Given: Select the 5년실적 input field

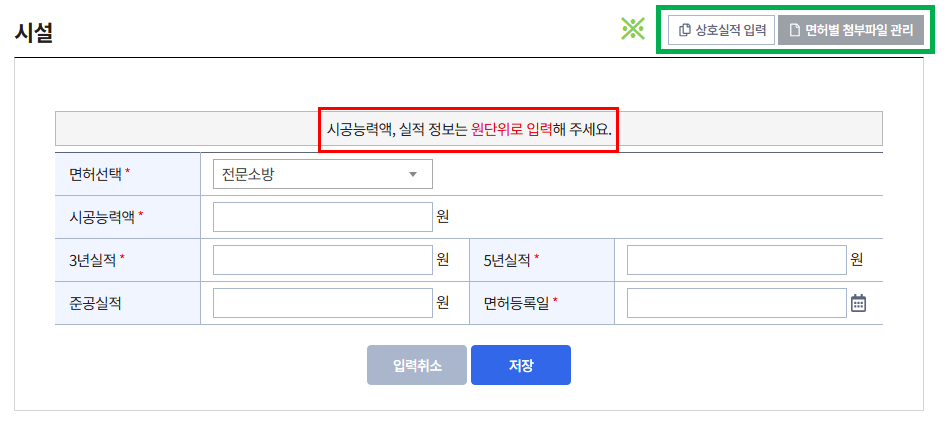Looking at the screenshot, I should tap(737, 260).
